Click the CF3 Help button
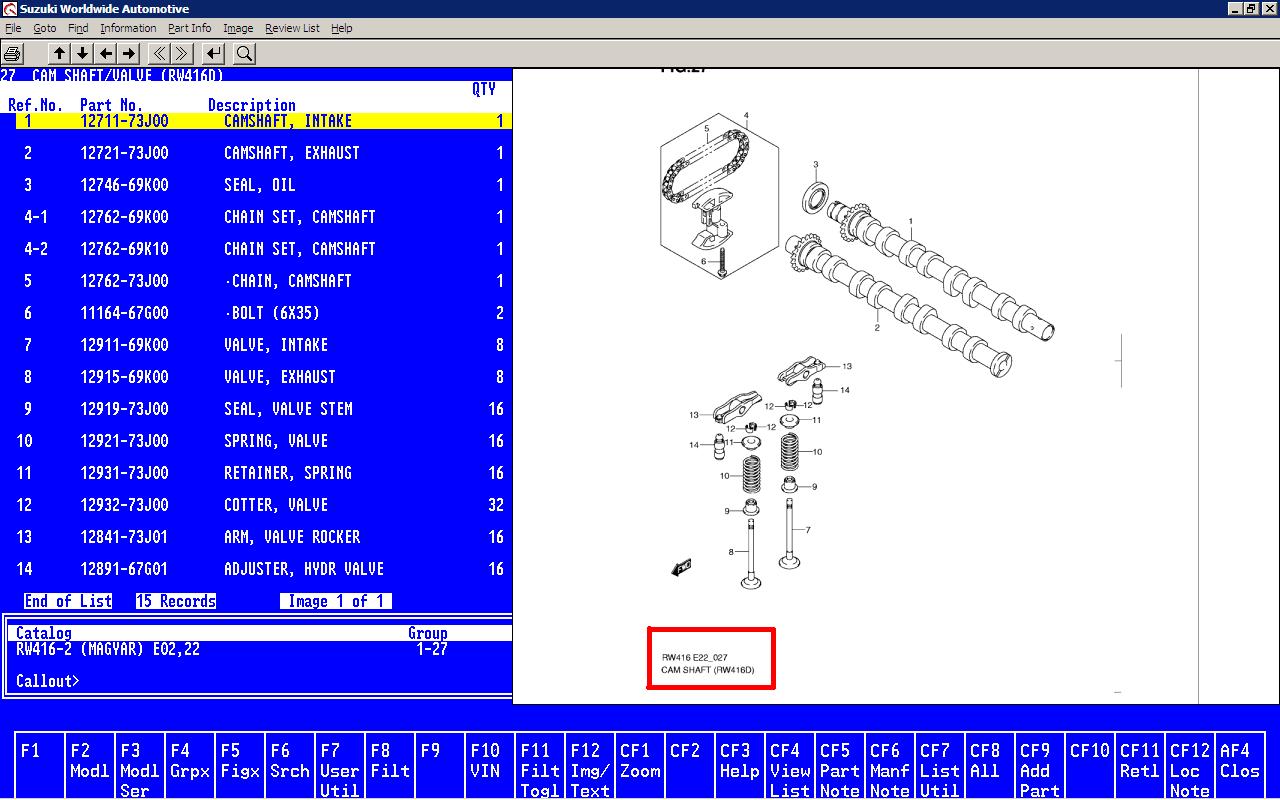This screenshot has width=1280, height=800. coord(741,766)
